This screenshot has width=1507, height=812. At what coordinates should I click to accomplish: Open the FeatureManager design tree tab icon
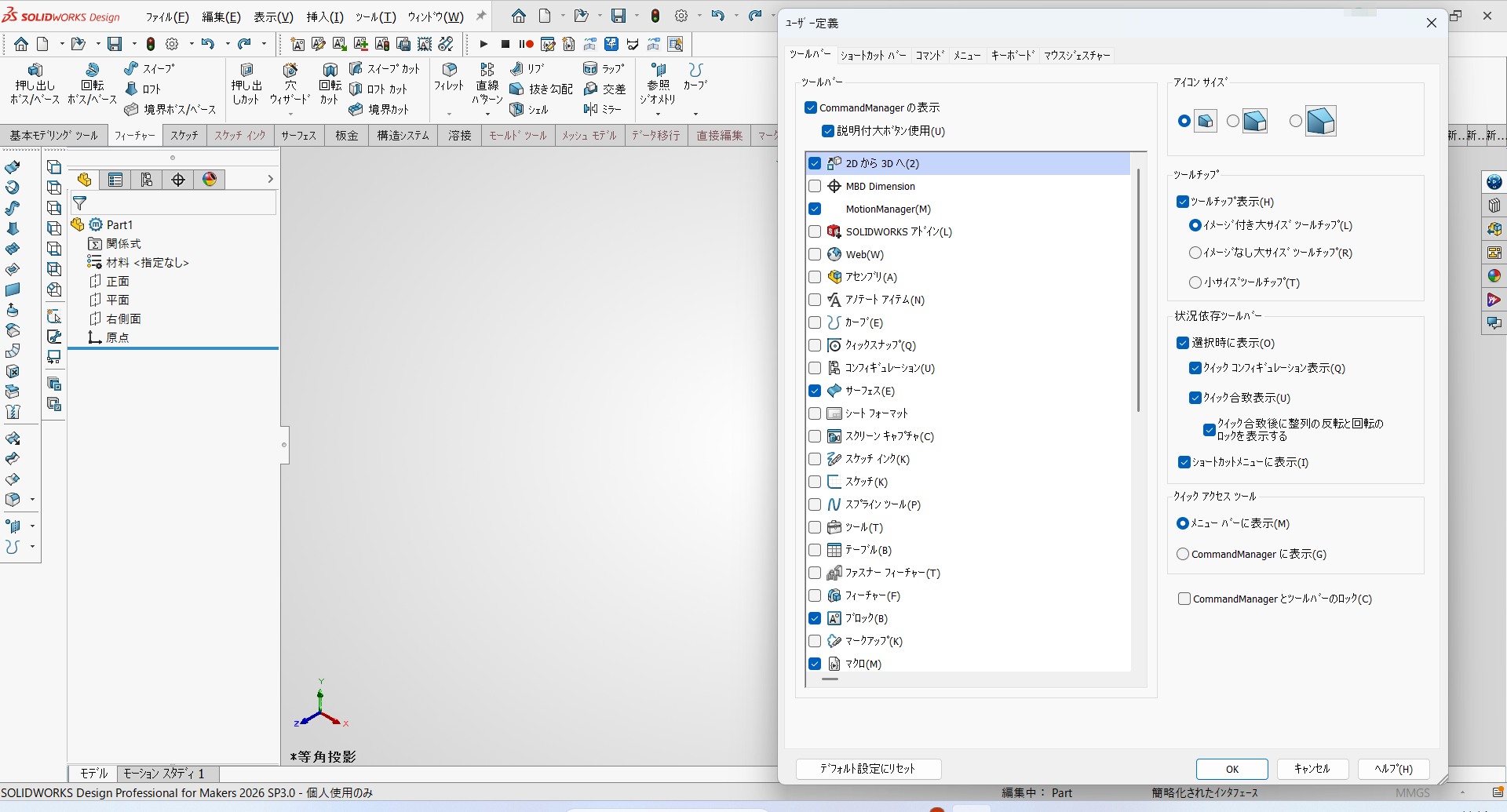tap(84, 180)
